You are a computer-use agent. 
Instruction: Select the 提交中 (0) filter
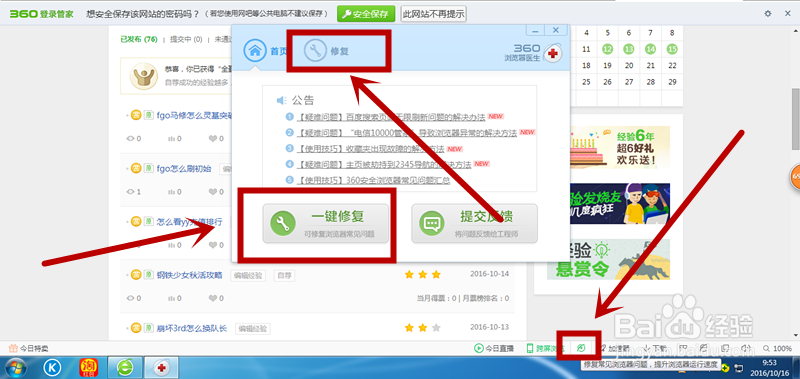point(186,39)
